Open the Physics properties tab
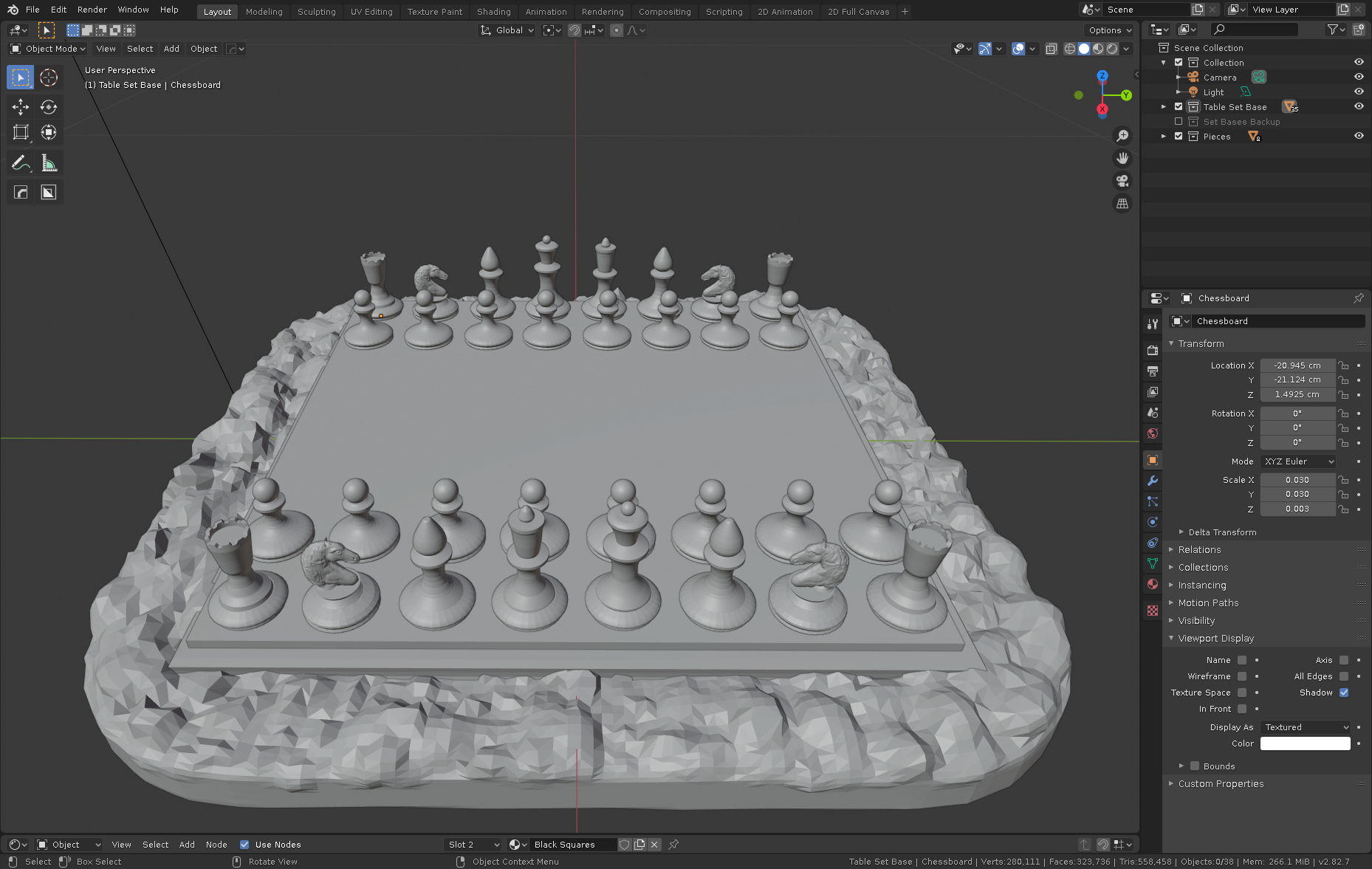This screenshot has height=869, width=1372. pyautogui.click(x=1153, y=522)
